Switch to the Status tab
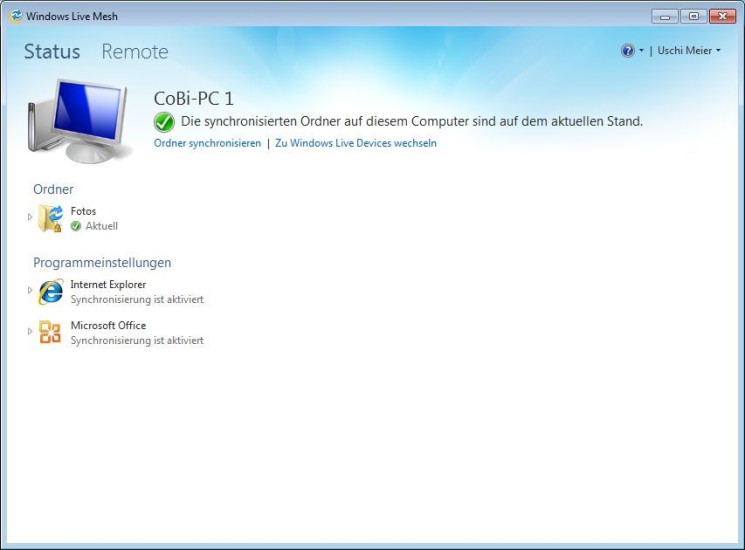Viewport: 745px width, 550px height. [52, 51]
